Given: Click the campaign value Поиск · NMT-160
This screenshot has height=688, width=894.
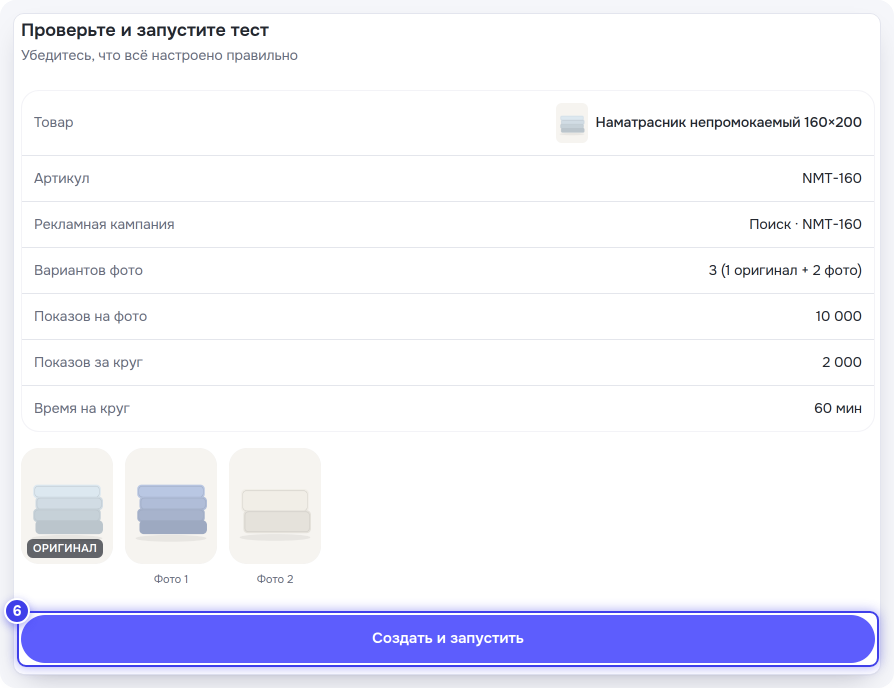Looking at the screenshot, I should (x=805, y=225).
